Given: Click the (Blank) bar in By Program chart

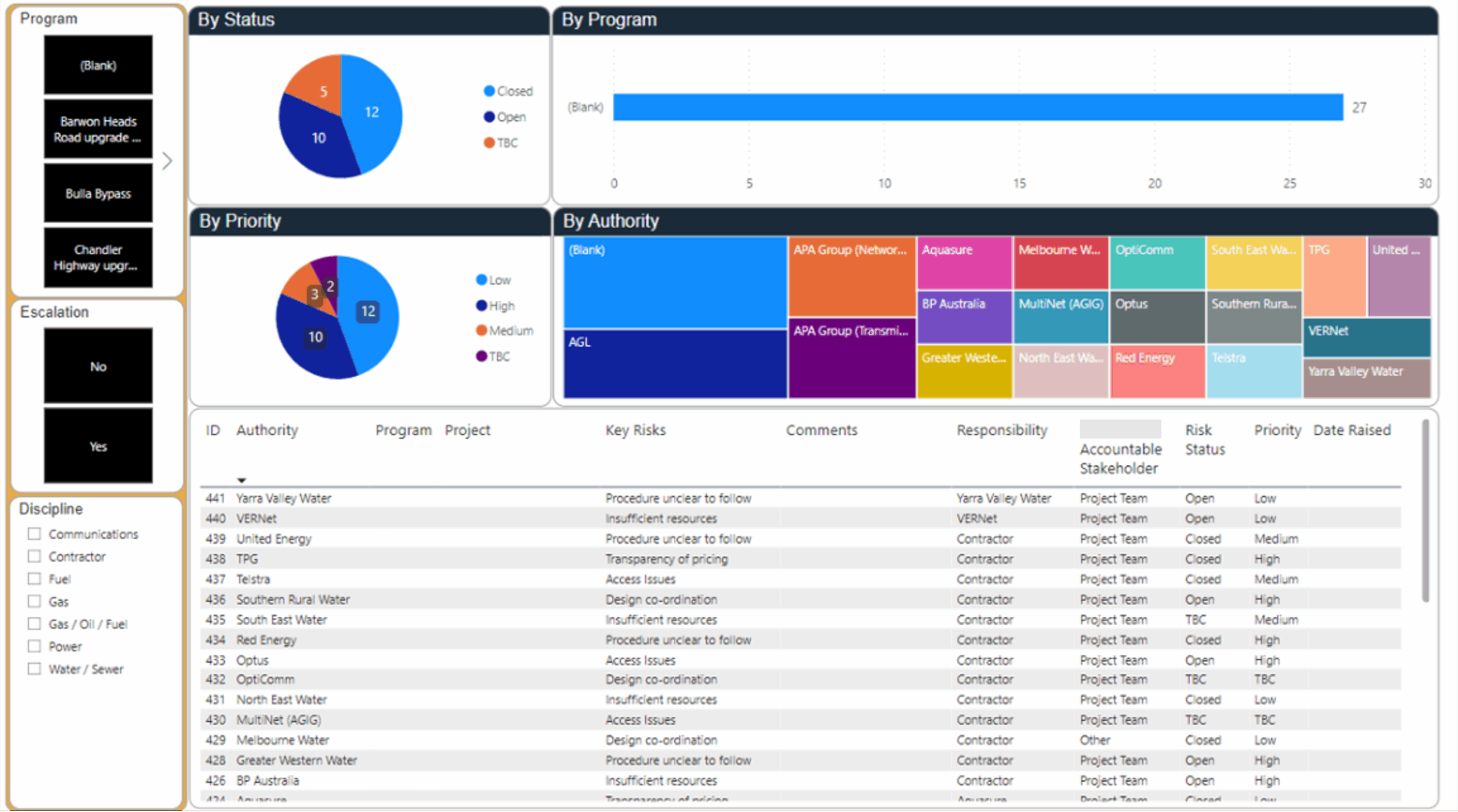Looking at the screenshot, I should point(978,107).
